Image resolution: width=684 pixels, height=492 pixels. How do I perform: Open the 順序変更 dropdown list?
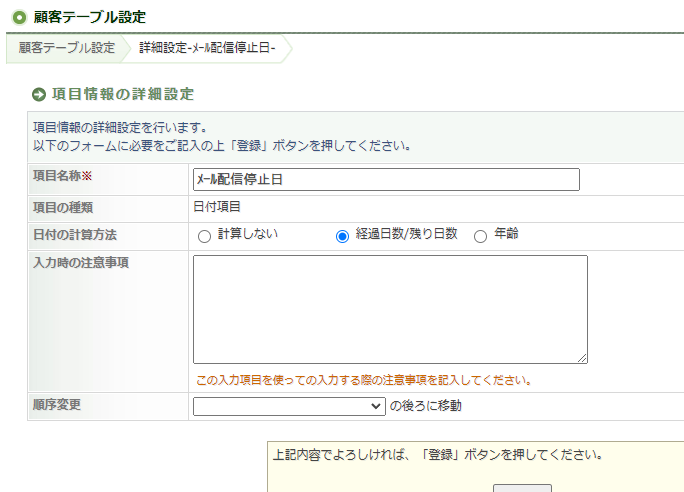(289, 406)
